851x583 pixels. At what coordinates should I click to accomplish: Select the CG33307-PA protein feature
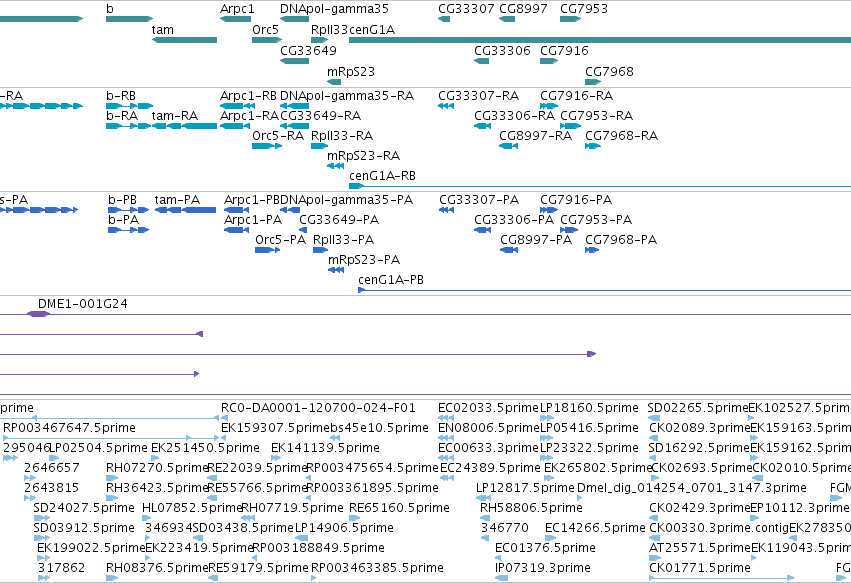tap(446, 210)
